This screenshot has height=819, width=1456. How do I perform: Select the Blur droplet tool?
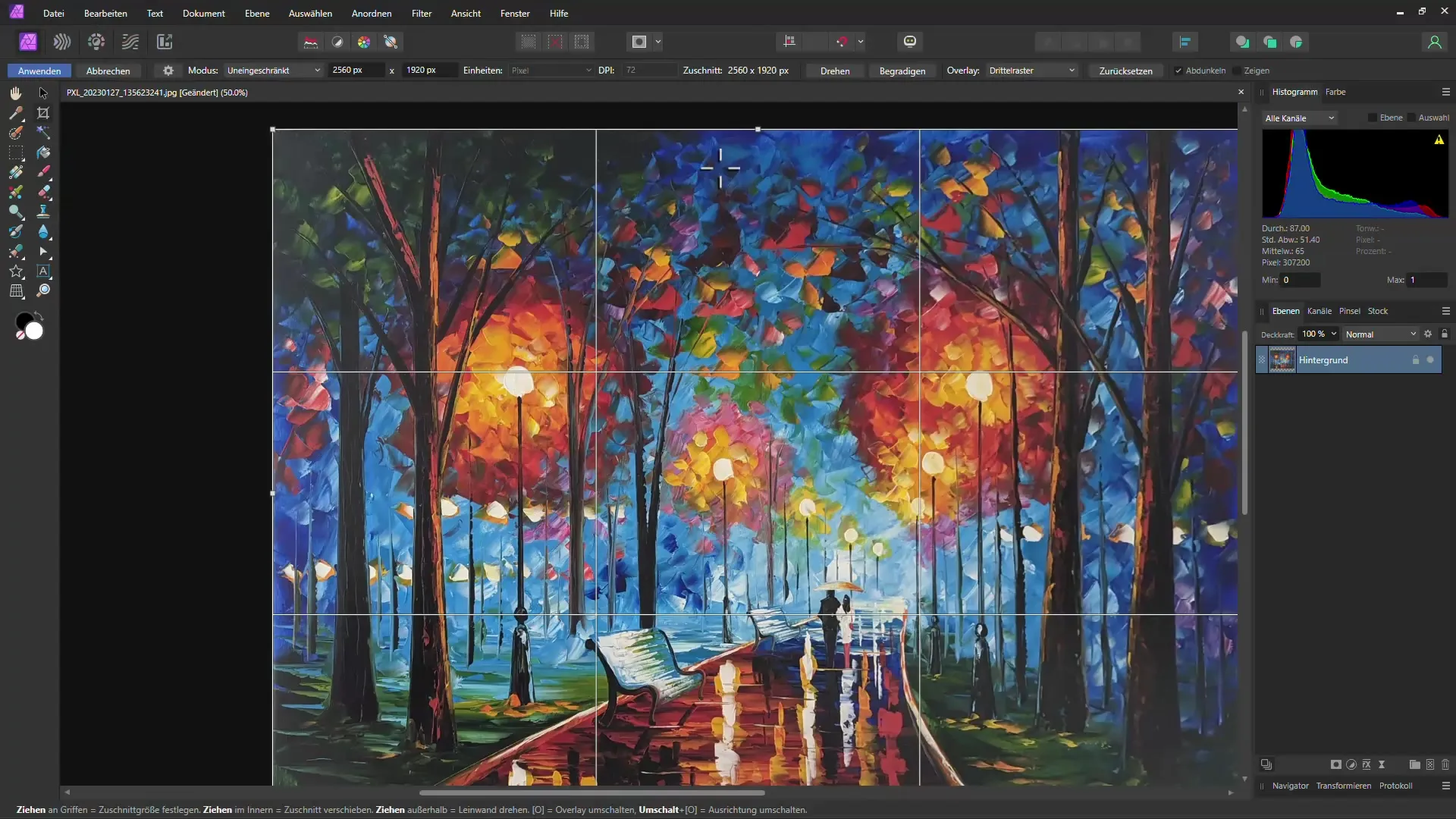[x=43, y=231]
